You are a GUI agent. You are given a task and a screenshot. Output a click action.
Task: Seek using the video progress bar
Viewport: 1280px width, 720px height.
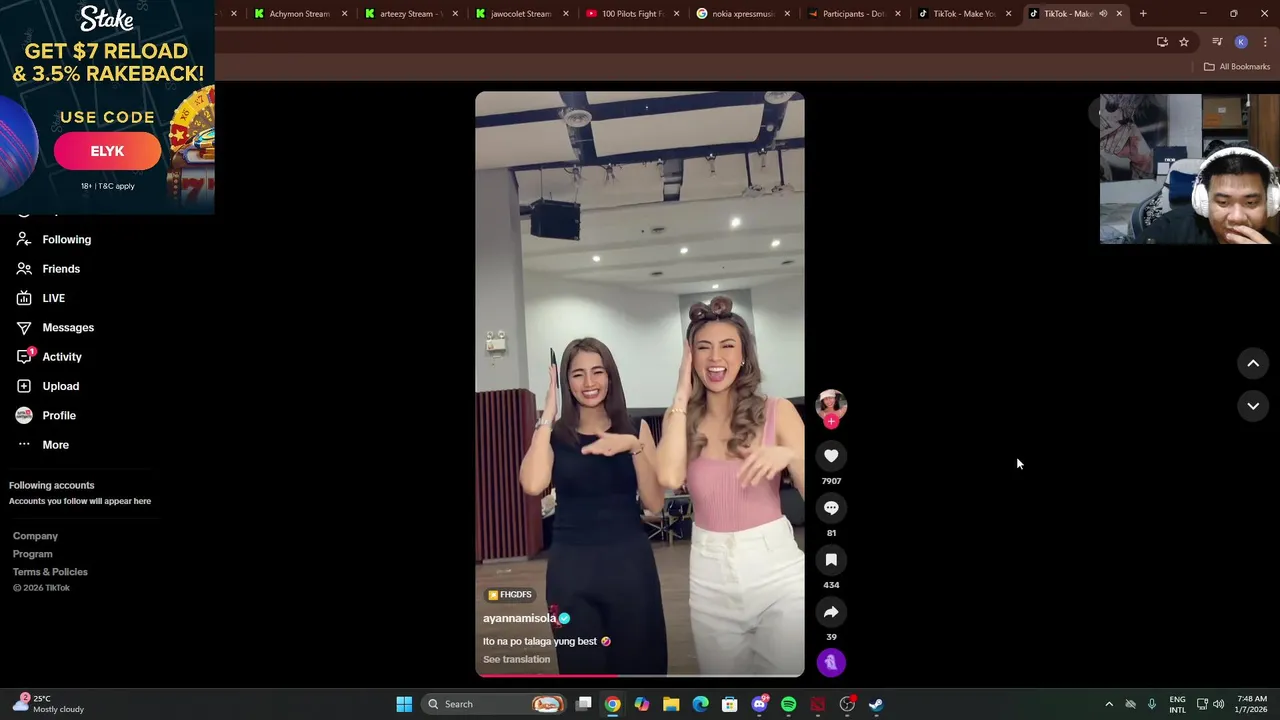(x=640, y=675)
